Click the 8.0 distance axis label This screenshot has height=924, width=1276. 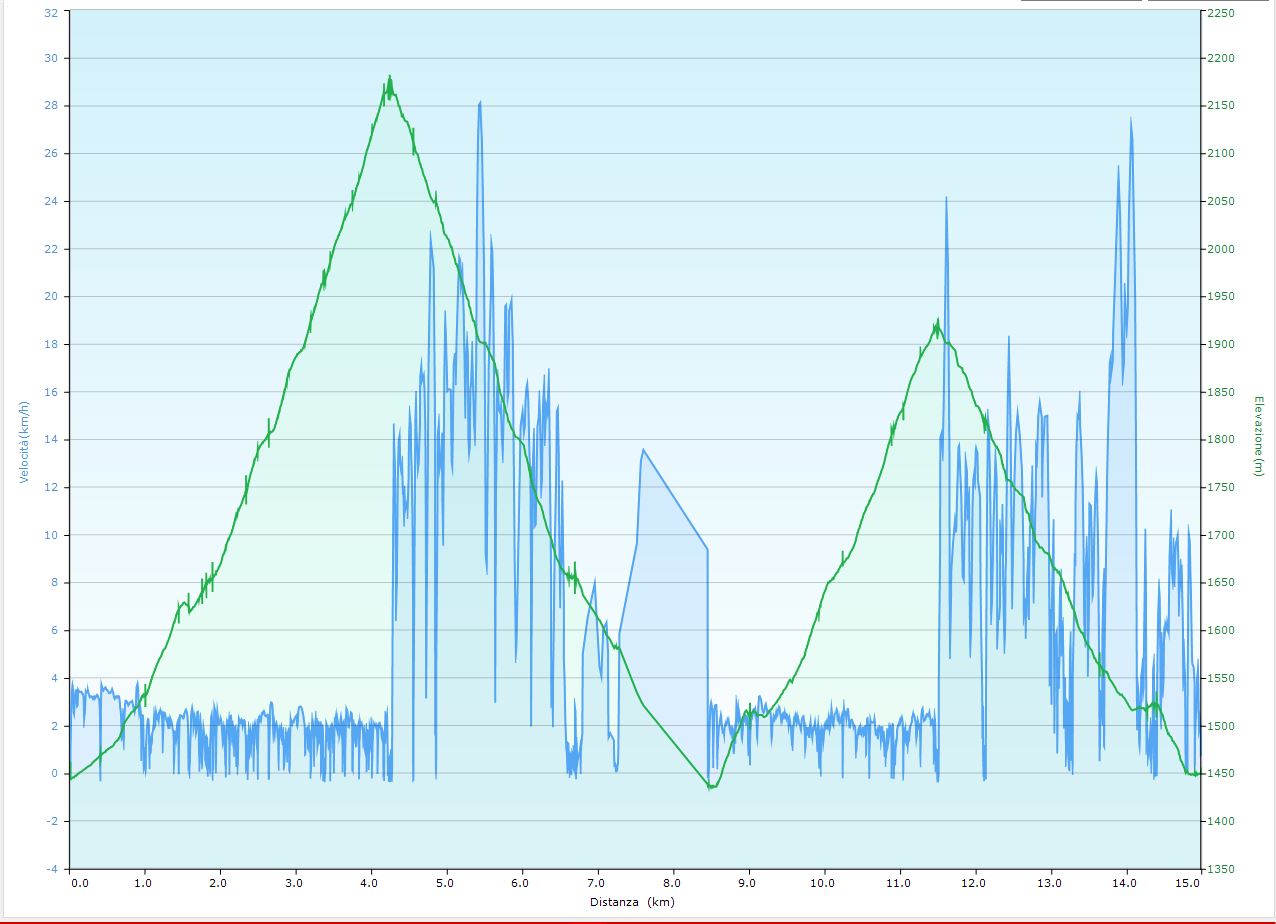click(673, 883)
